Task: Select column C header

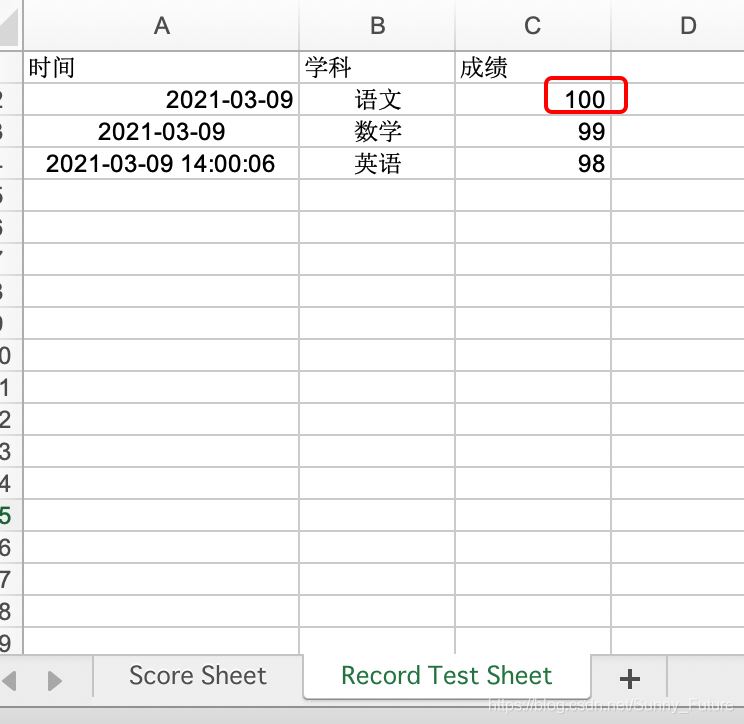Action: click(x=532, y=25)
